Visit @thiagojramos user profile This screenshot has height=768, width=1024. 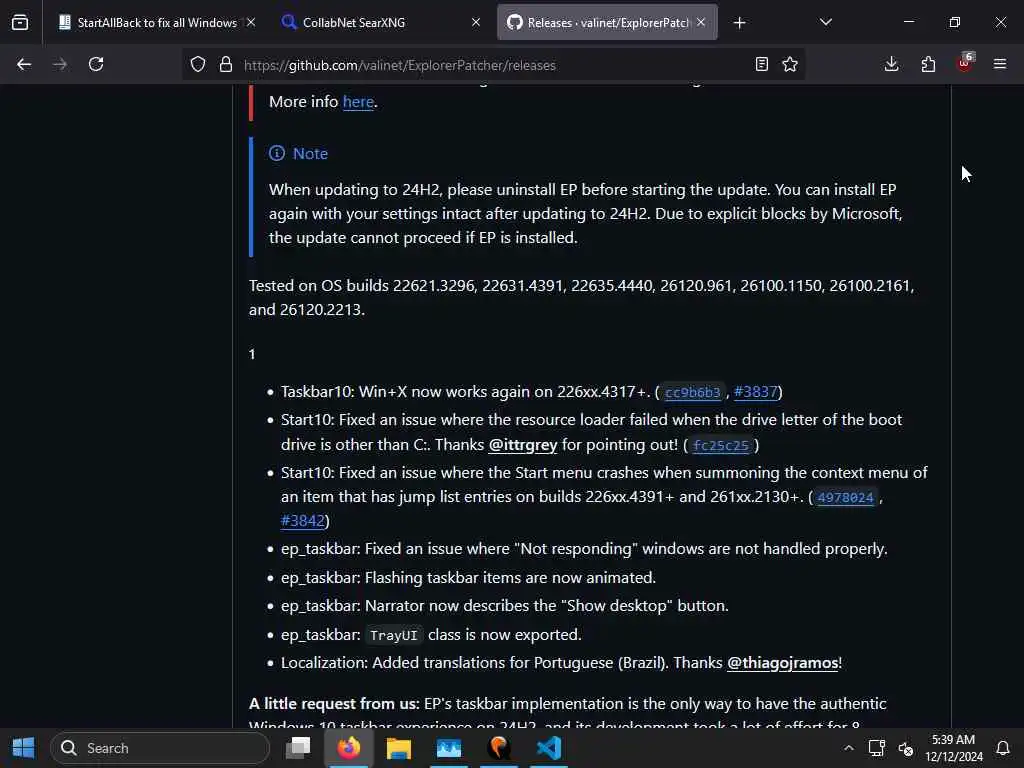[782, 663]
